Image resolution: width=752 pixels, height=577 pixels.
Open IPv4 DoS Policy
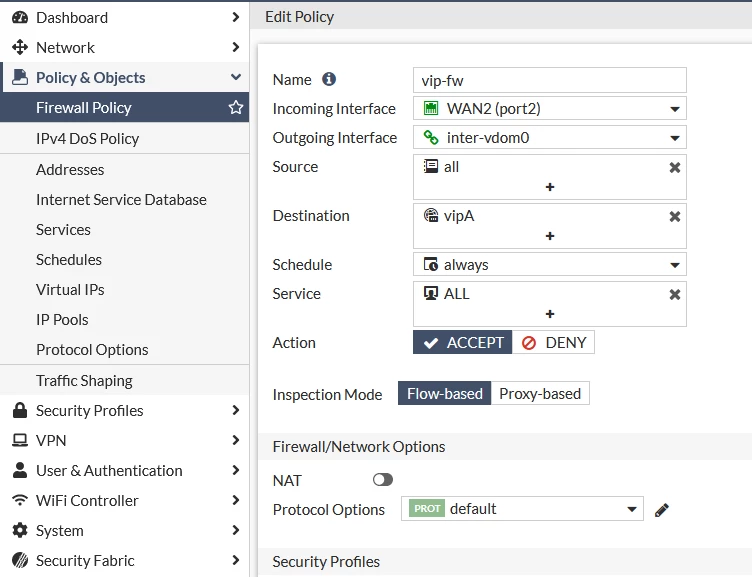124,139
